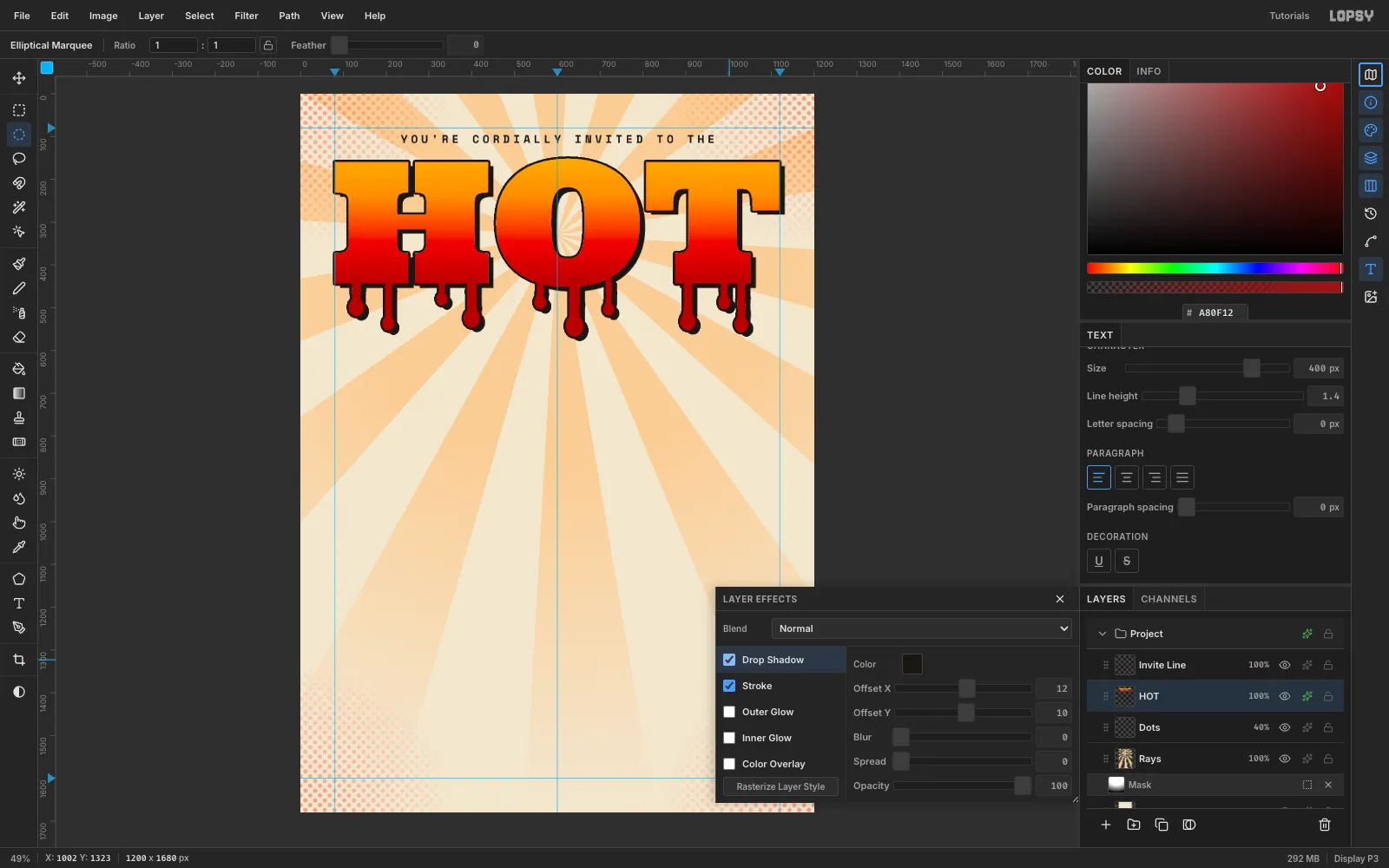Image resolution: width=1389 pixels, height=868 pixels.
Task: Hide the Invite Line layer
Action: pyautogui.click(x=1285, y=665)
